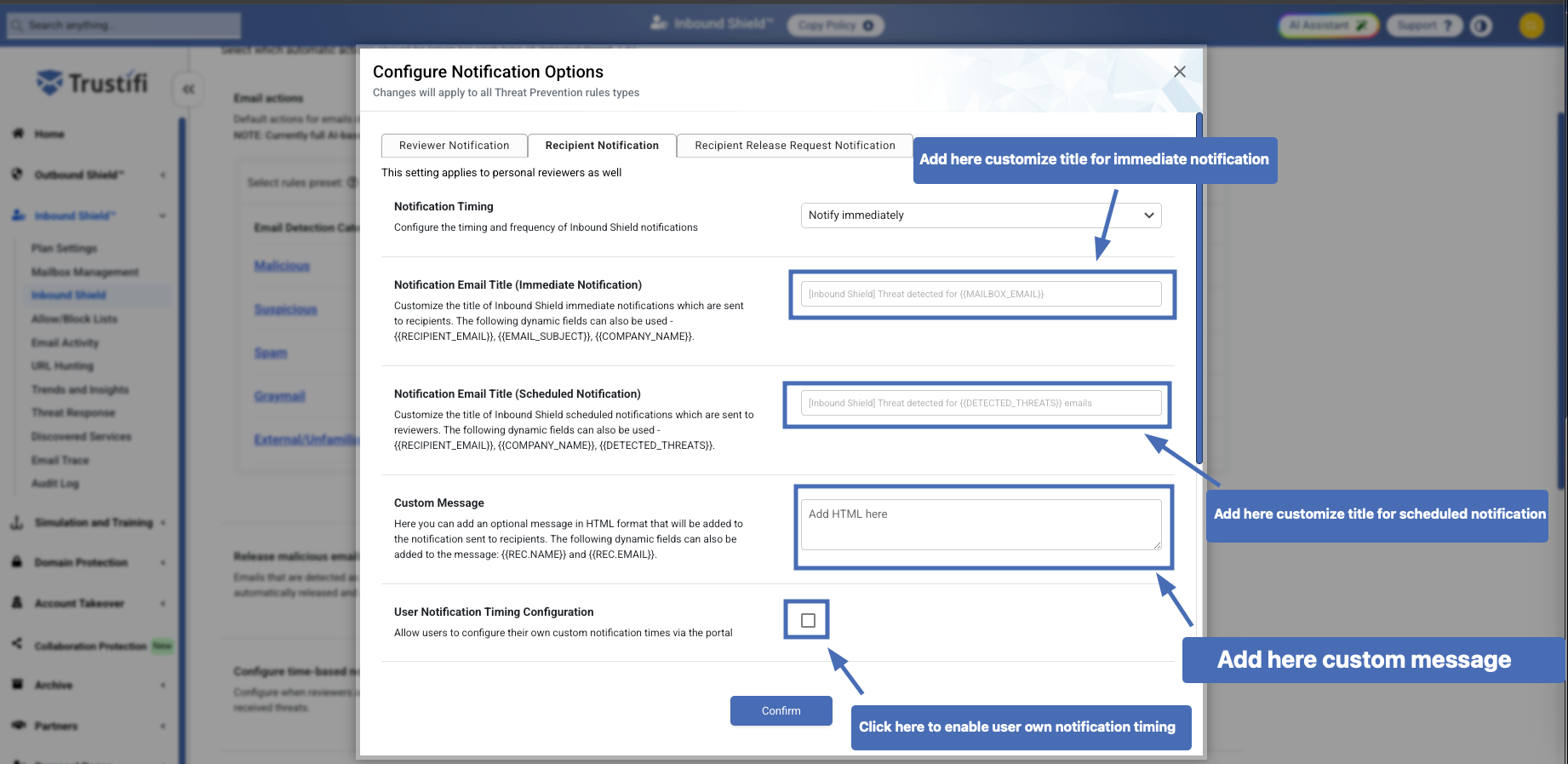1568x764 pixels.
Task: Open Discovered Services in the sidebar
Action: coord(82,436)
